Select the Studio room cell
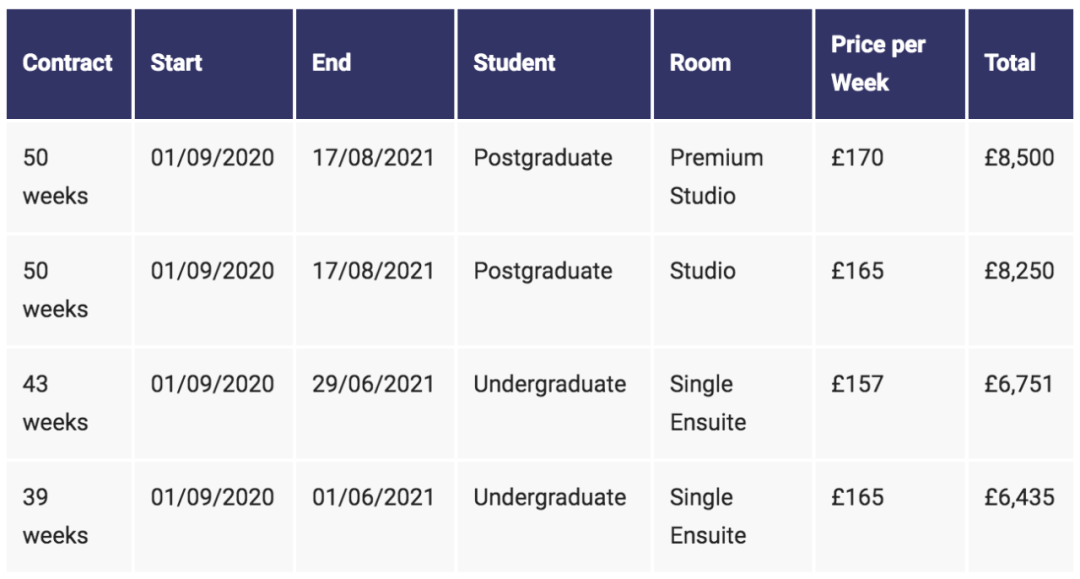Viewport: 1080px width, 579px height. tap(733, 290)
